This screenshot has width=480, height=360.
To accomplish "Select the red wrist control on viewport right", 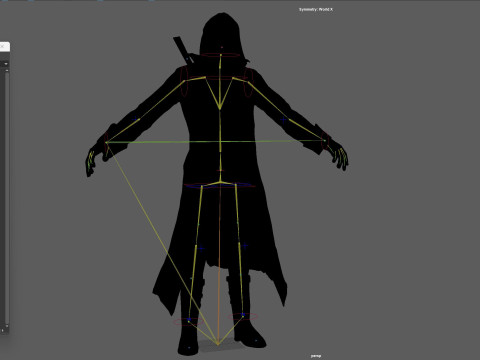I will [x=325, y=141].
